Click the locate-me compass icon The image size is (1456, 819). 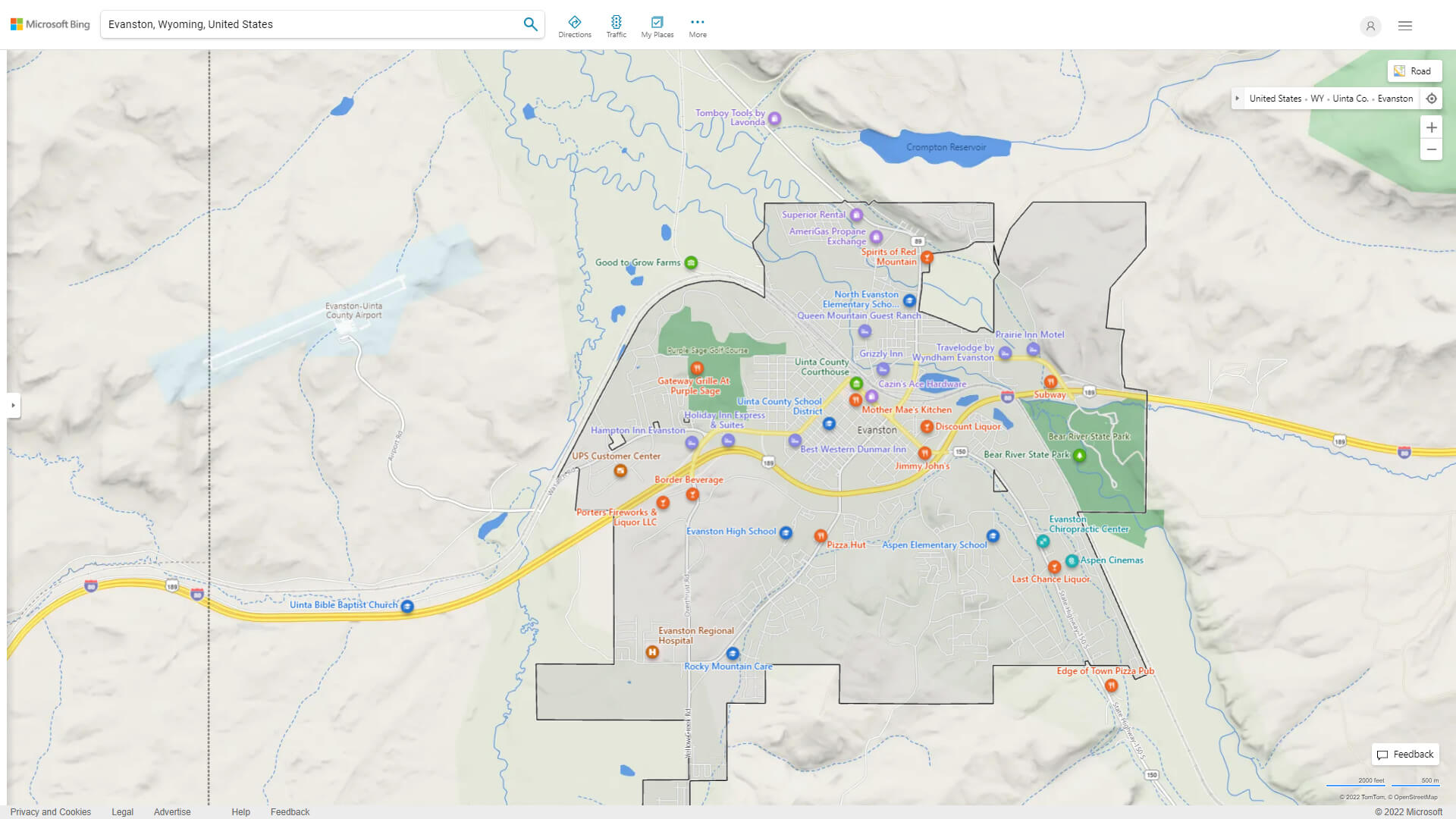[1432, 98]
